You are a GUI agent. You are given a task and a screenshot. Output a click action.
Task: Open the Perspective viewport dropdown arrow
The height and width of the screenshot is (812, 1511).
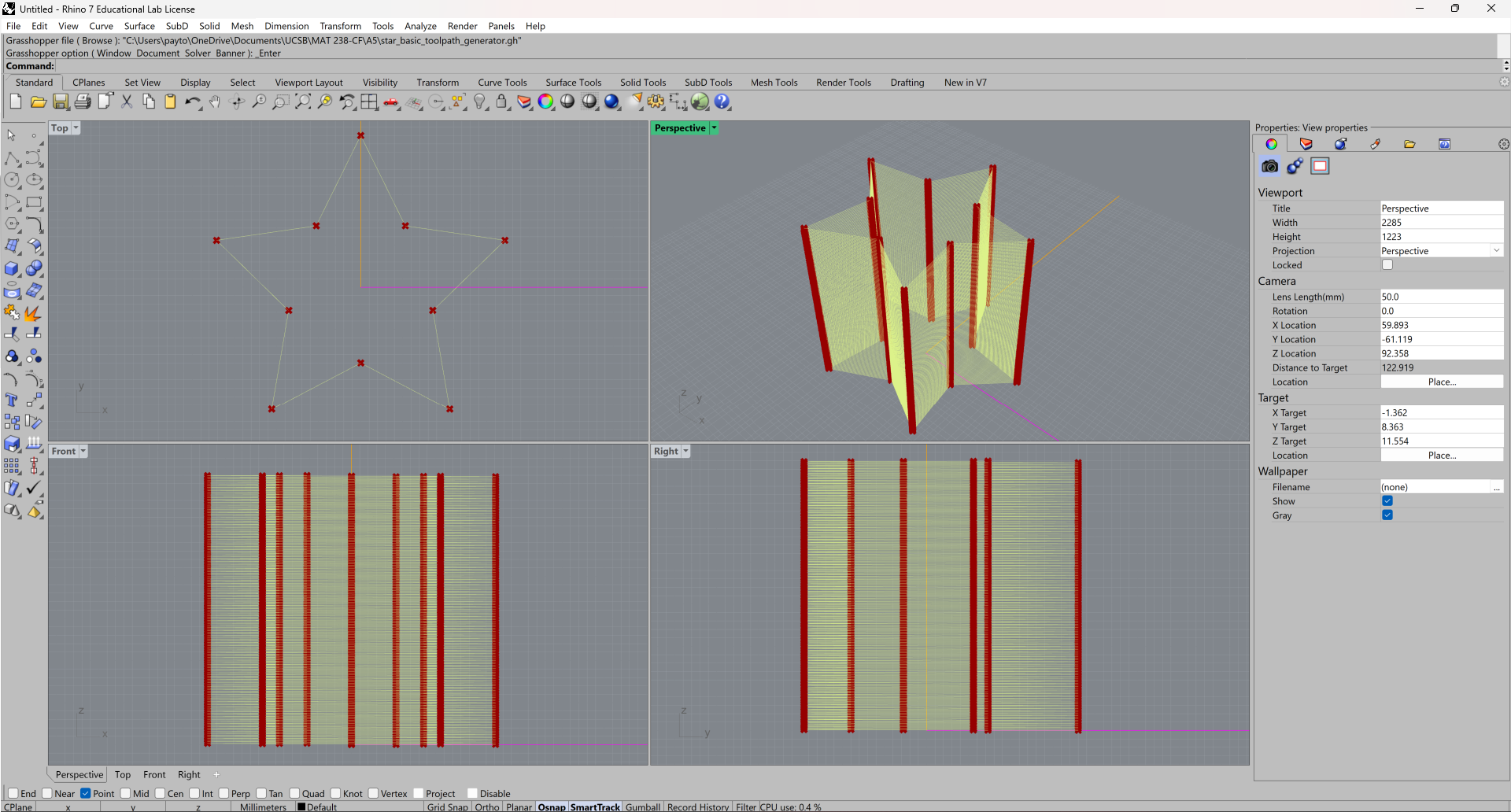(714, 128)
